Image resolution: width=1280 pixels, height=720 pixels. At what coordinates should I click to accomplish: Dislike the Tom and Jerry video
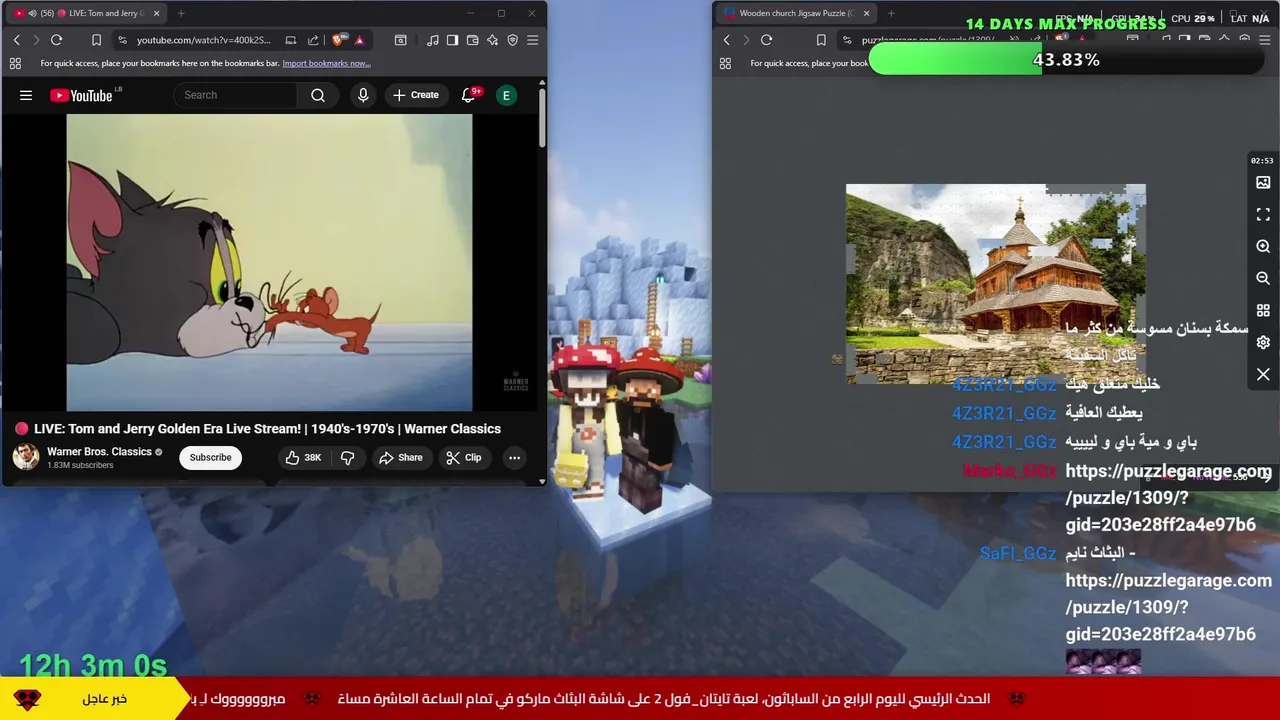348,457
